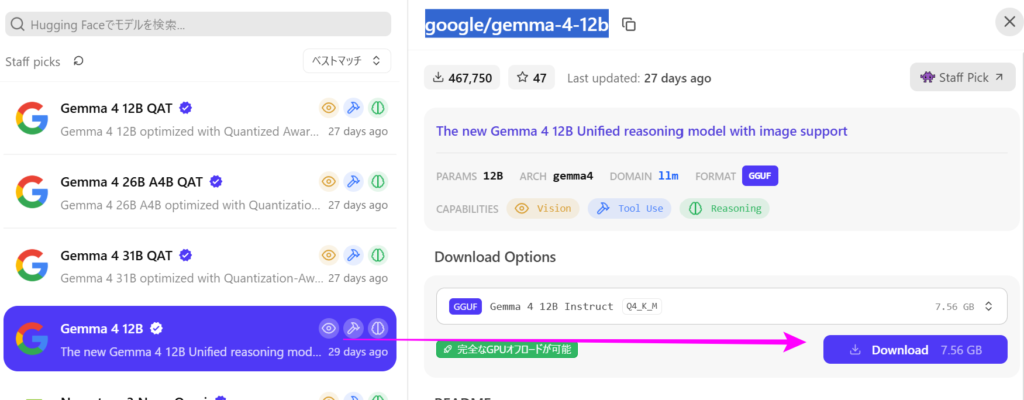Click tool use hammer icon on Gemma 4 26B A4B QAT
The width and height of the screenshot is (1024, 400).
coord(353,181)
